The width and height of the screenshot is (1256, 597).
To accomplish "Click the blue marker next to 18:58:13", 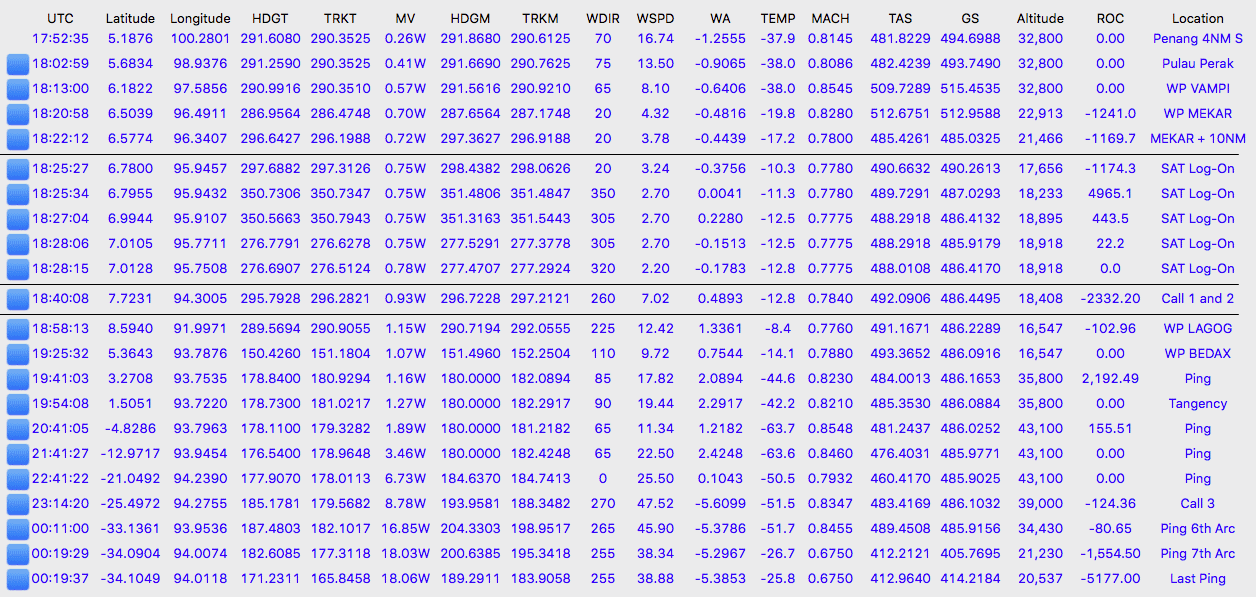I will pyautogui.click(x=18, y=330).
